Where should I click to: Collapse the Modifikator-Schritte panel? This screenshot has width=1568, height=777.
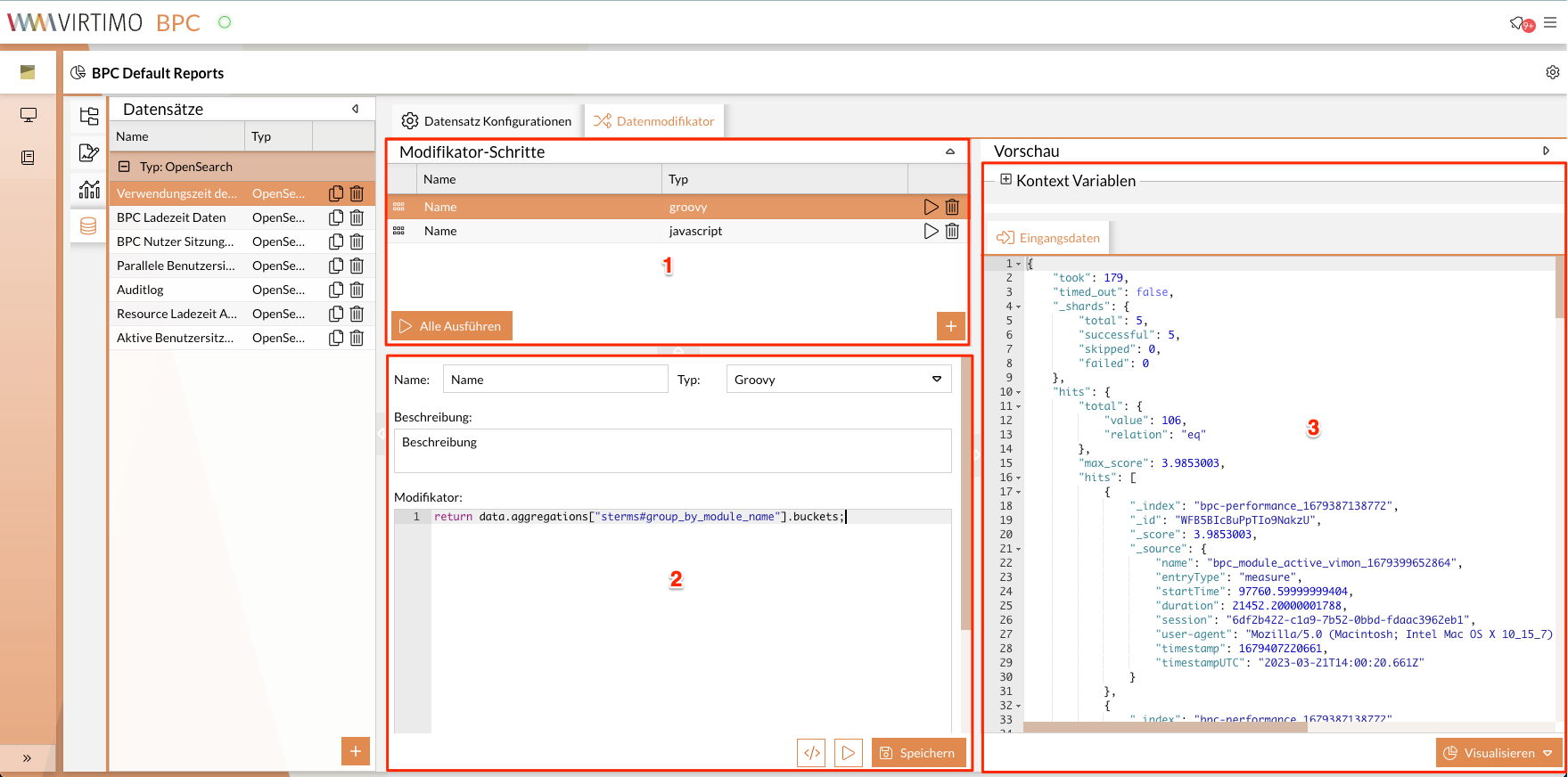pos(950,152)
